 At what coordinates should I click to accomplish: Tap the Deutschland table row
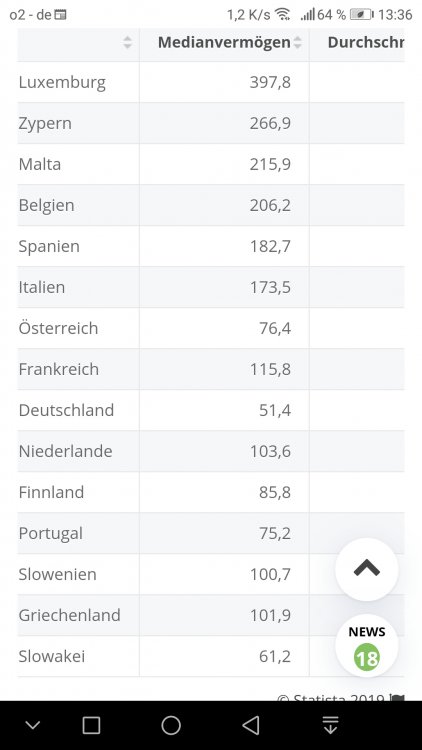pos(211,410)
